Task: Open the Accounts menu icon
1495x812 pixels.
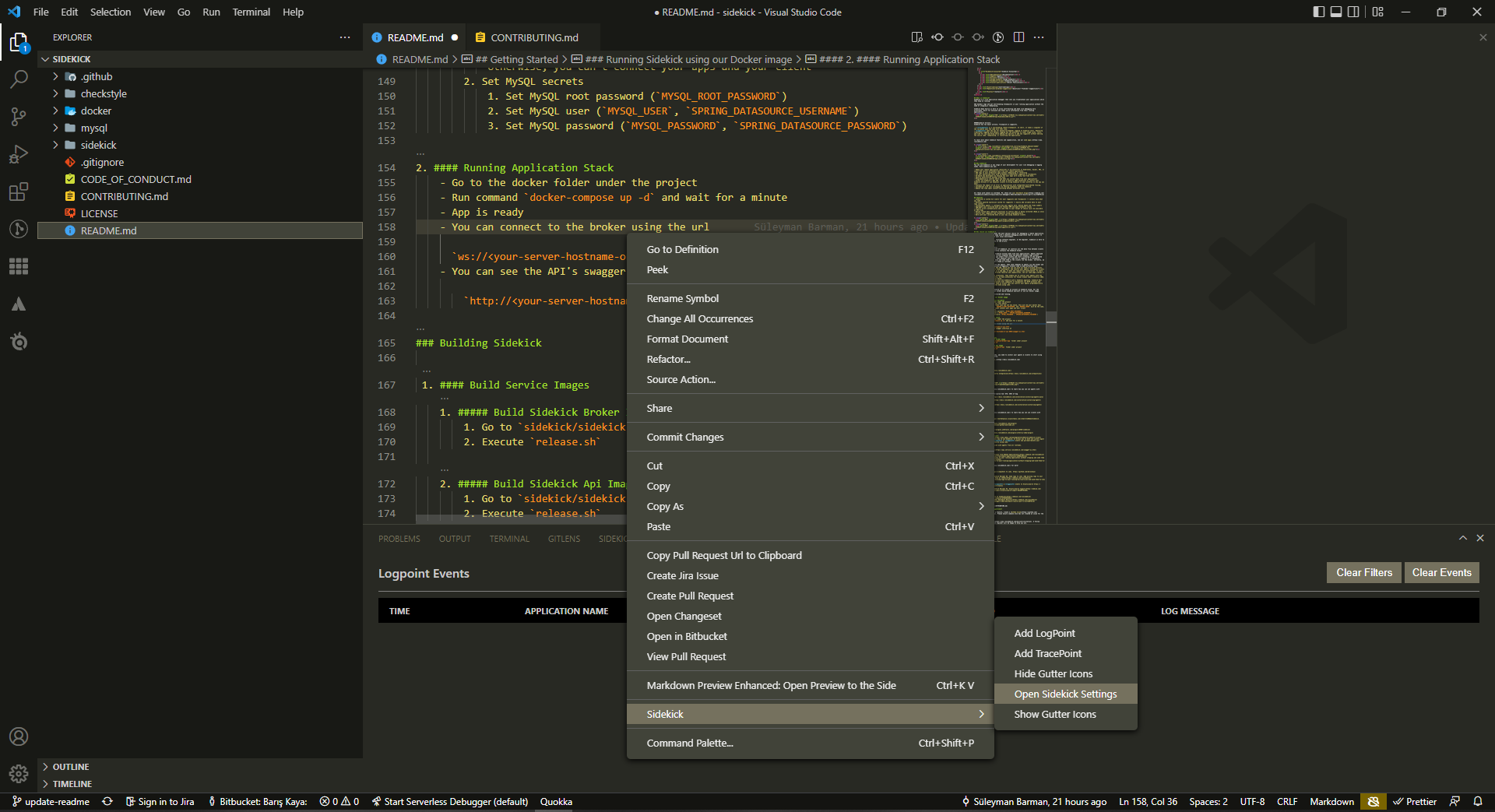Action: 19,736
